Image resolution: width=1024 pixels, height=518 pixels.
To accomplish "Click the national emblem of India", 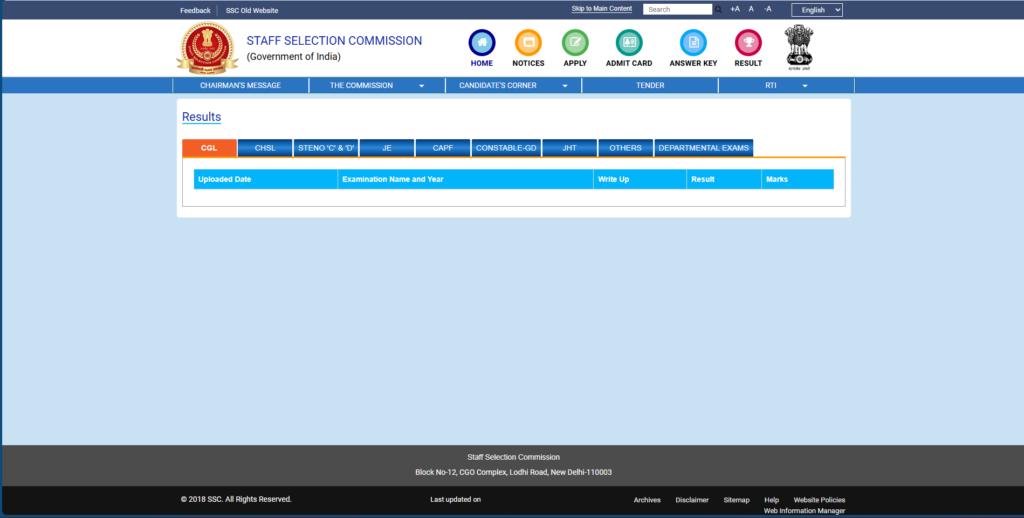I will coord(799,48).
